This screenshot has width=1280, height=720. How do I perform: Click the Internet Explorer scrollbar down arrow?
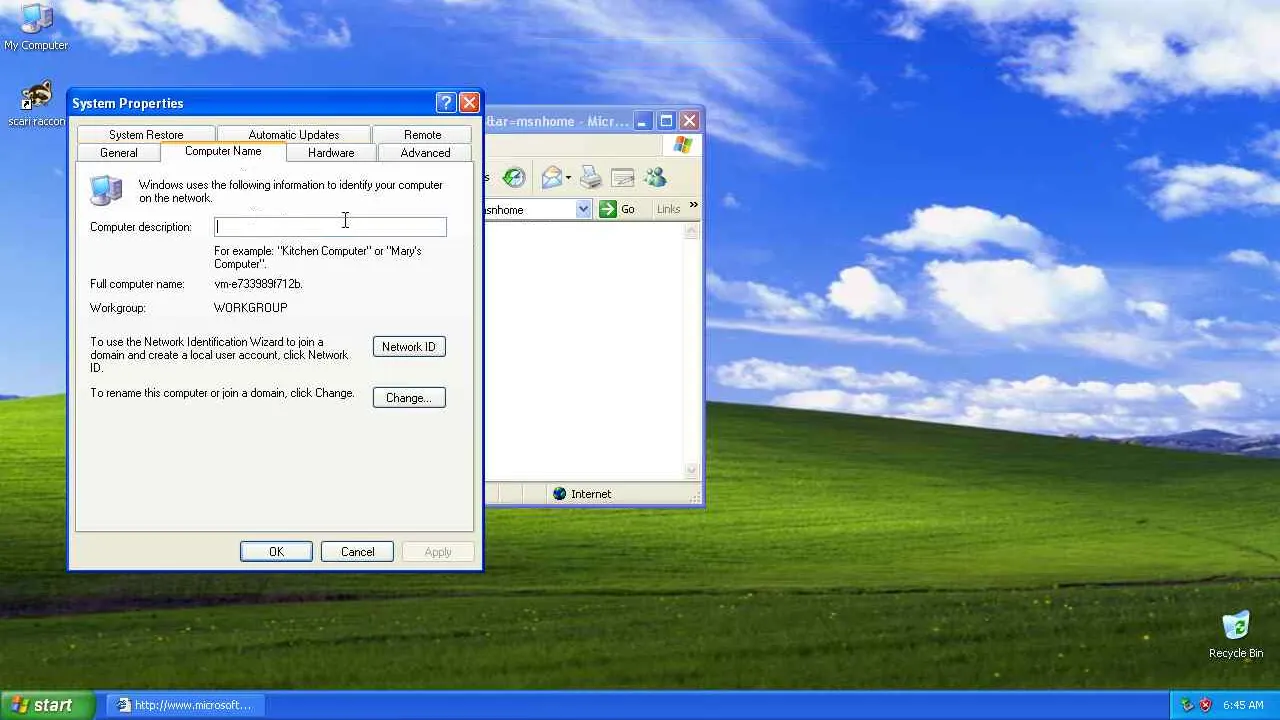click(x=691, y=470)
